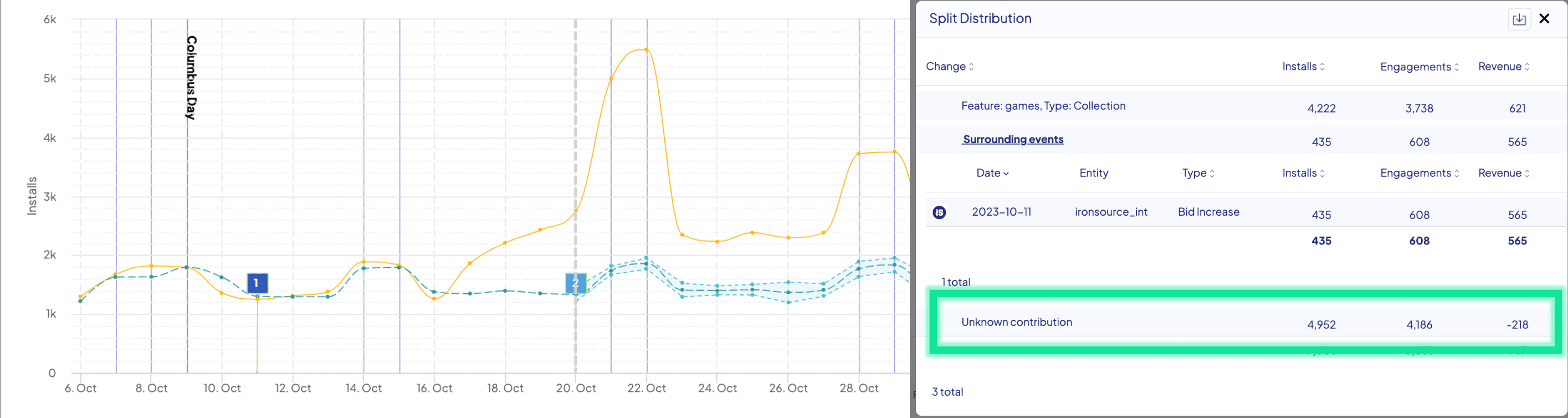The image size is (1568, 418).
Task: Sort surrounding events by Engagements column
Action: [x=1419, y=173]
